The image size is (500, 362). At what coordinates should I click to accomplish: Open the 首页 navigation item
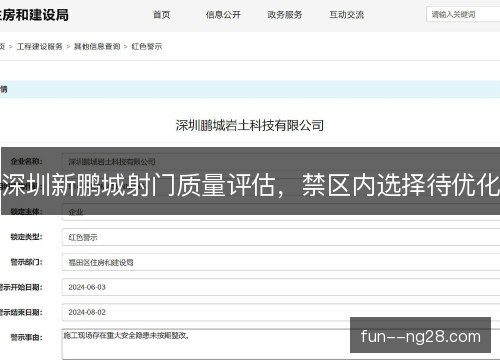(162, 15)
